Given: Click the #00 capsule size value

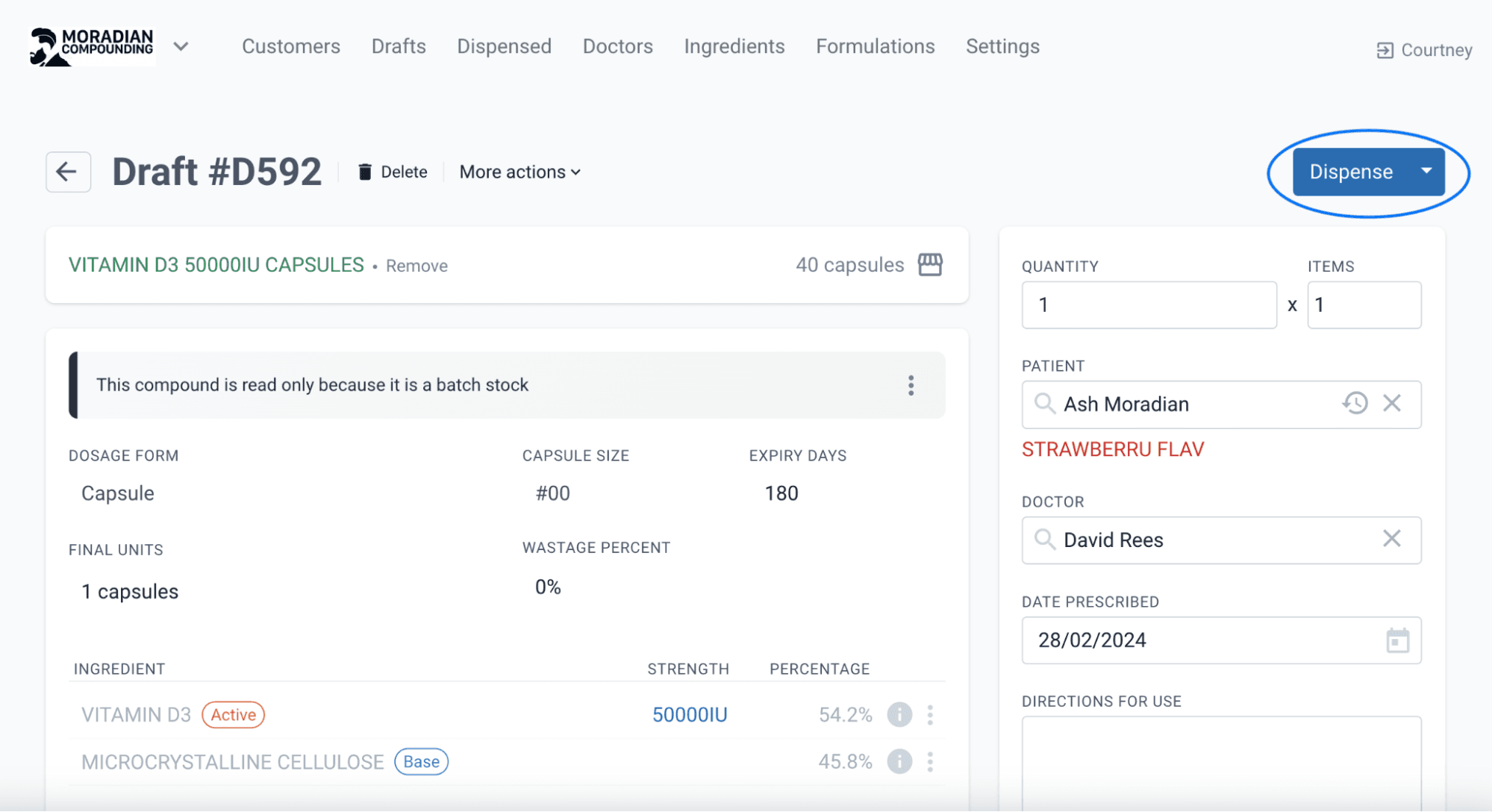Looking at the screenshot, I should (x=552, y=493).
